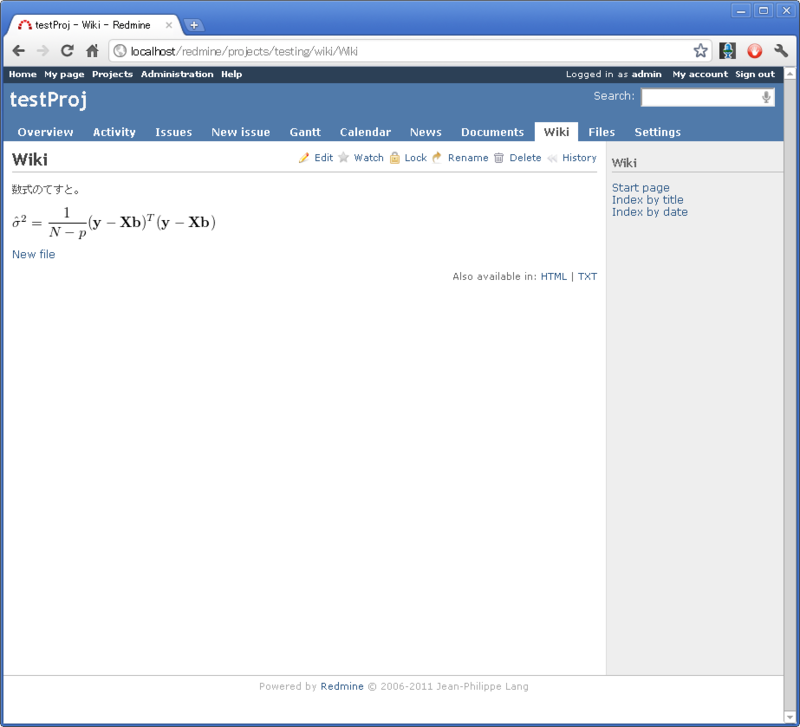This screenshot has height=727, width=800.
Task: Click Sign out
Action: click(755, 74)
